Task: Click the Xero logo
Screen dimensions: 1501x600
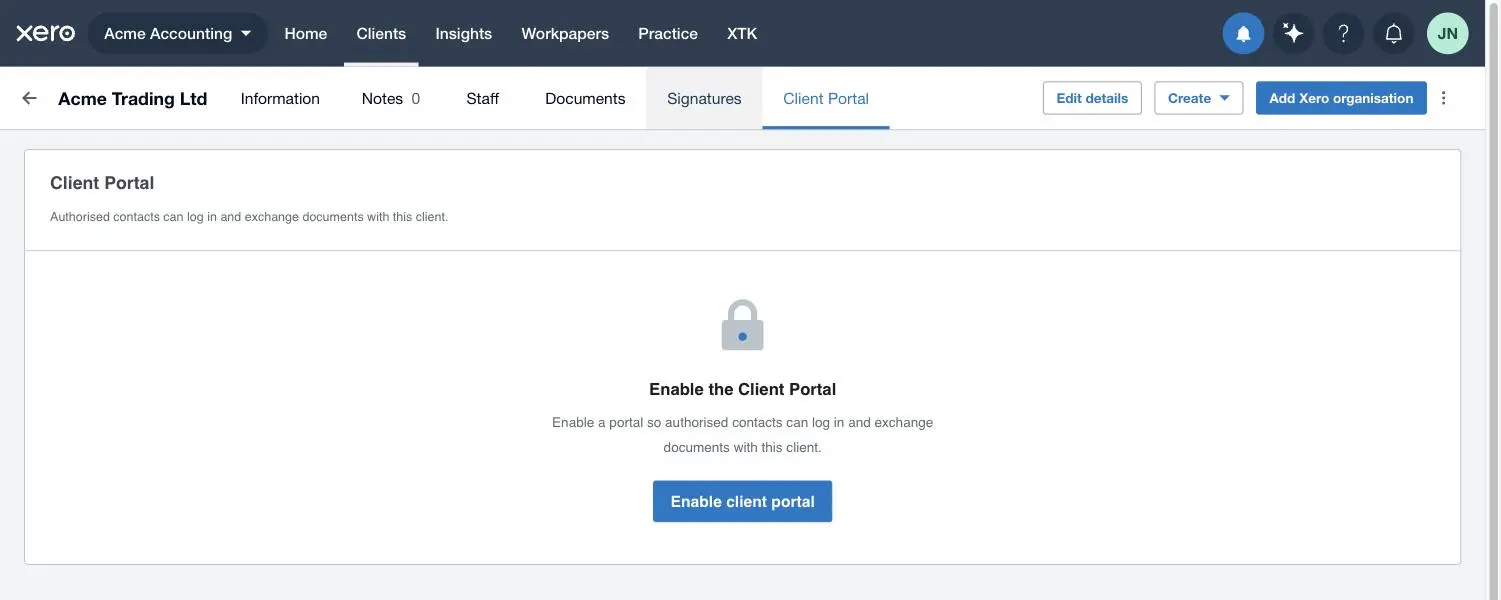Action: tap(45, 33)
